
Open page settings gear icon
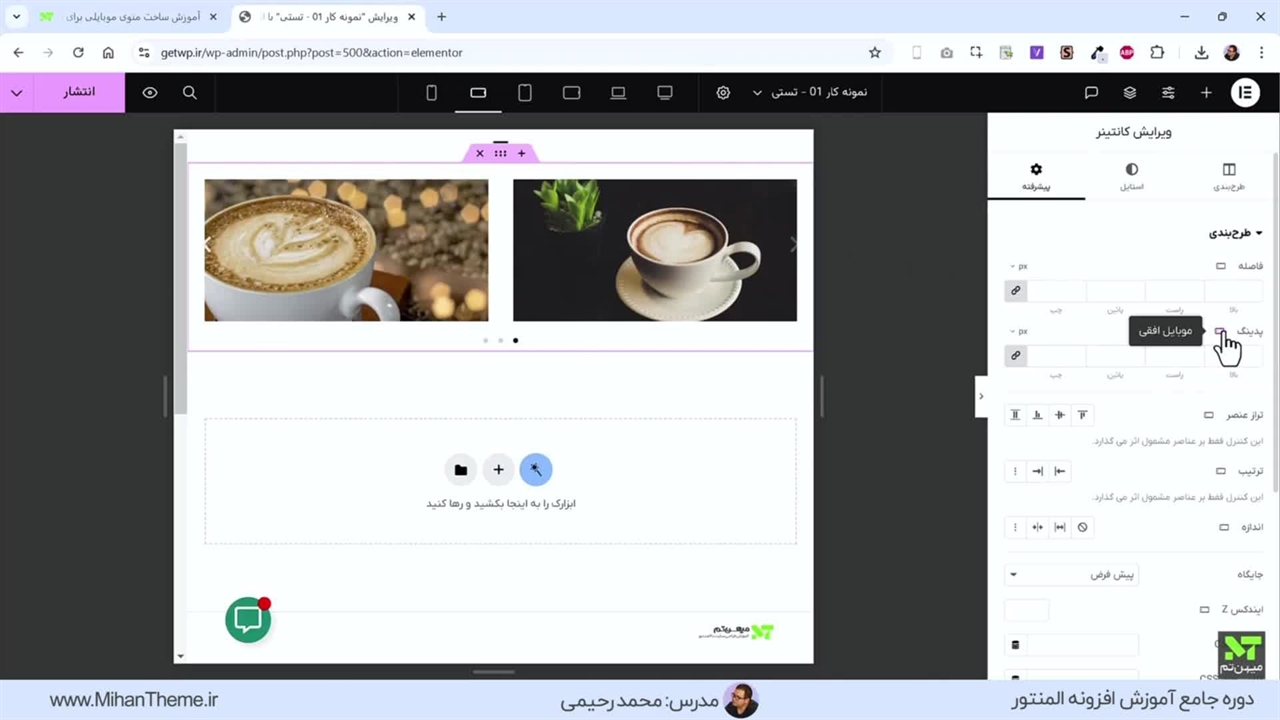pos(723,92)
